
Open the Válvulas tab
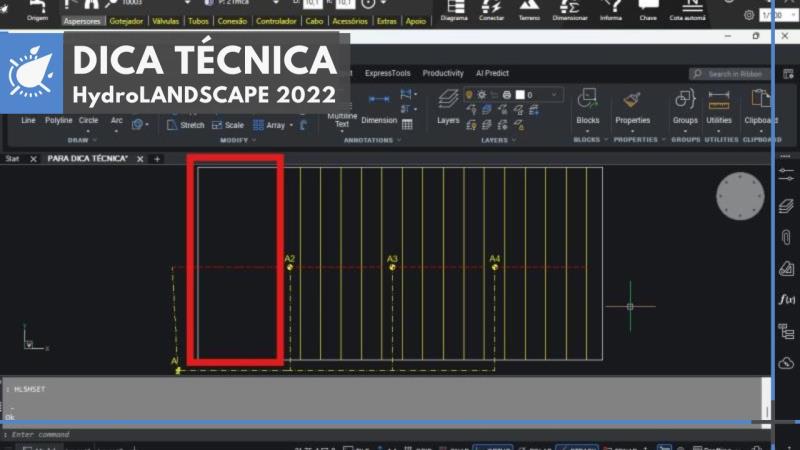165,21
